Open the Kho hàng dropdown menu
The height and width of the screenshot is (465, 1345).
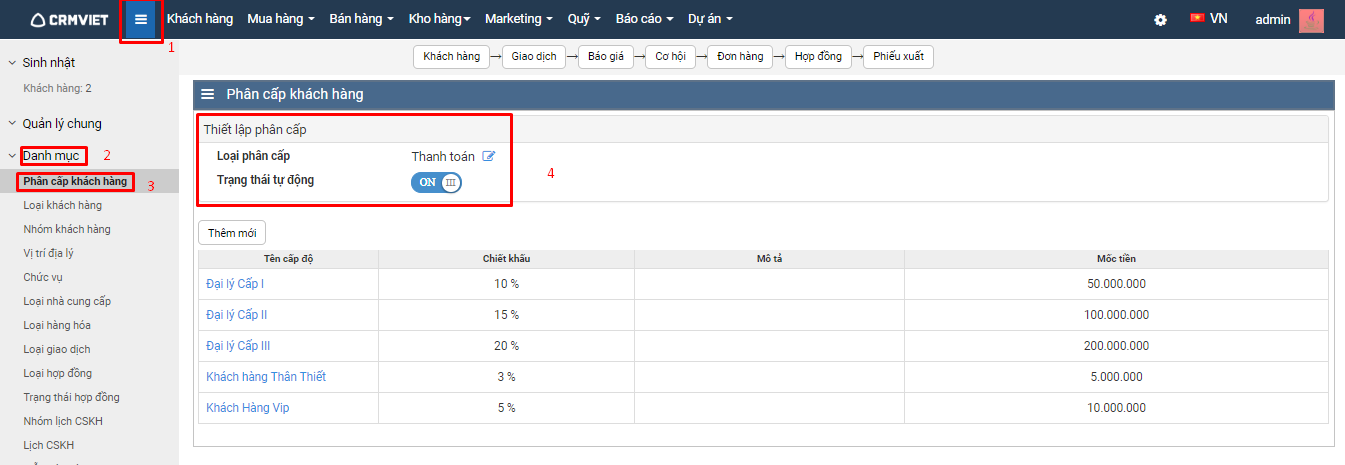[x=439, y=19]
